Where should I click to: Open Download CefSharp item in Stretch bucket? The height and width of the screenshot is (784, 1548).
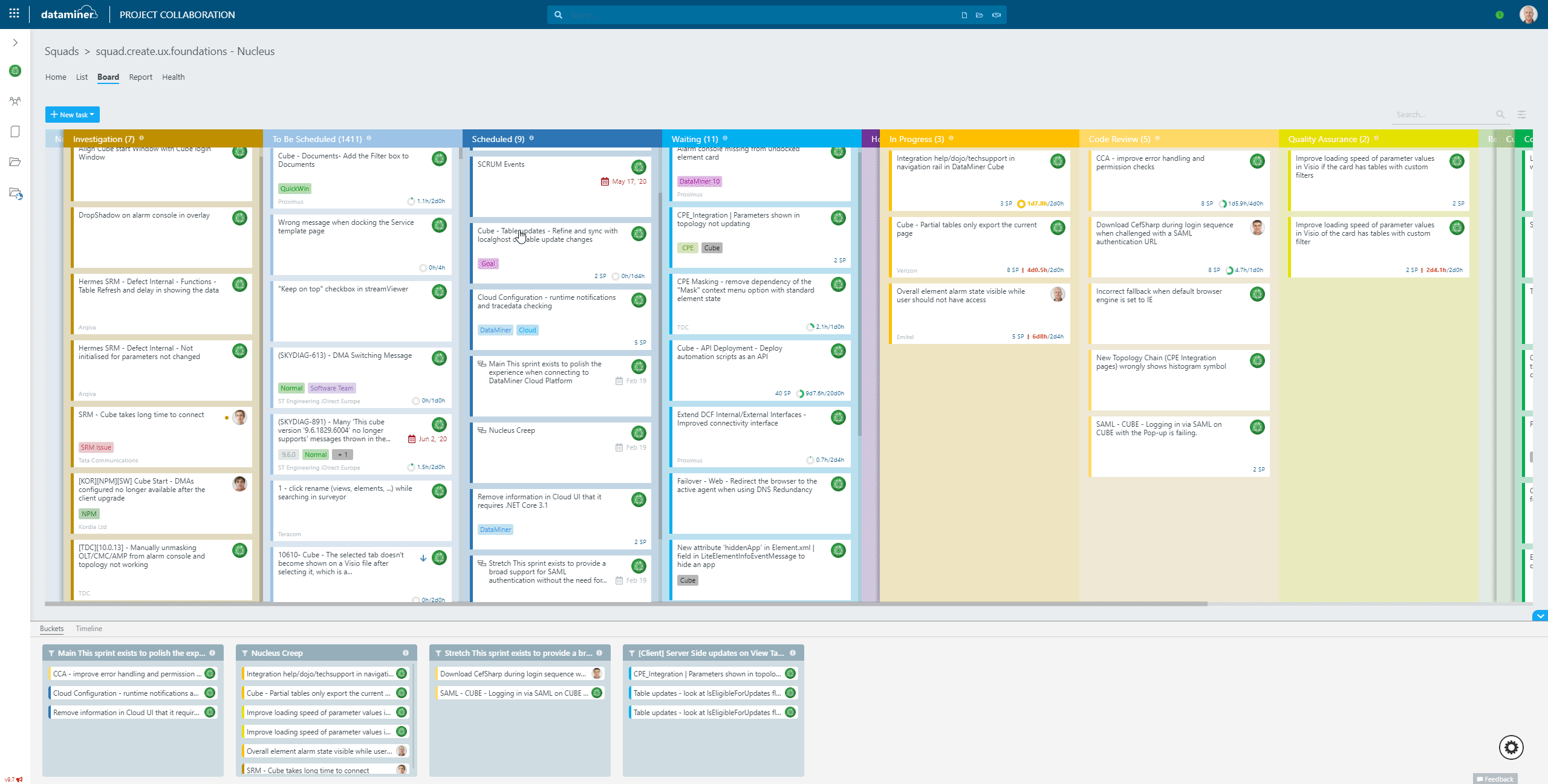tap(519, 673)
